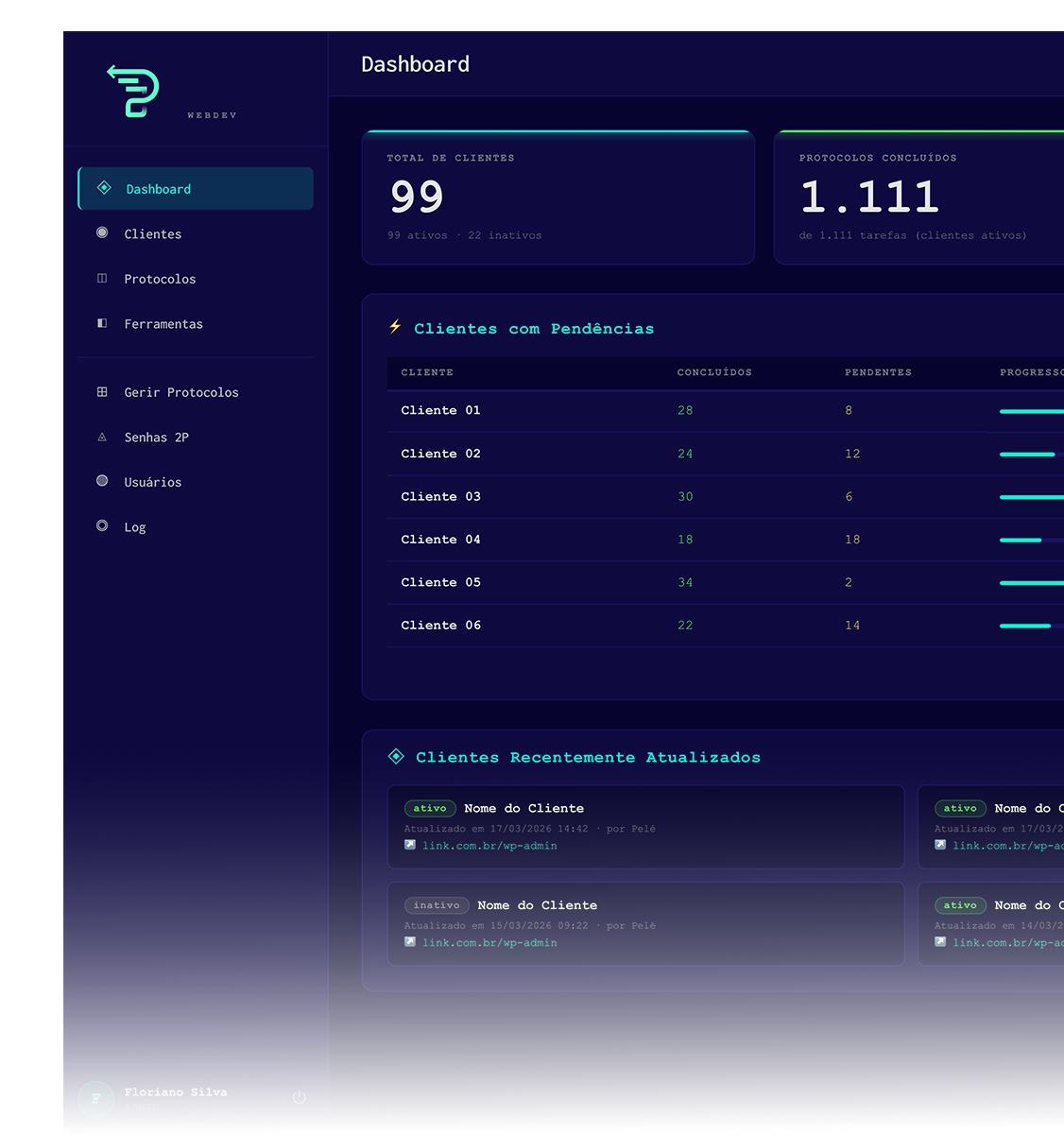Toggle the 'inativo' badge on the second client card

click(x=436, y=904)
